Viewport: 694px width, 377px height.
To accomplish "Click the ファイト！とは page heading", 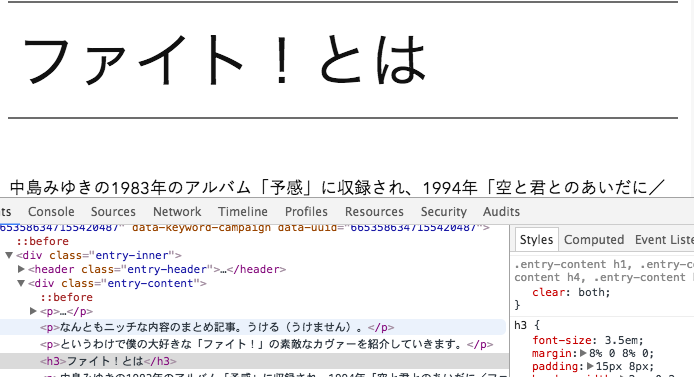I will (224, 60).
